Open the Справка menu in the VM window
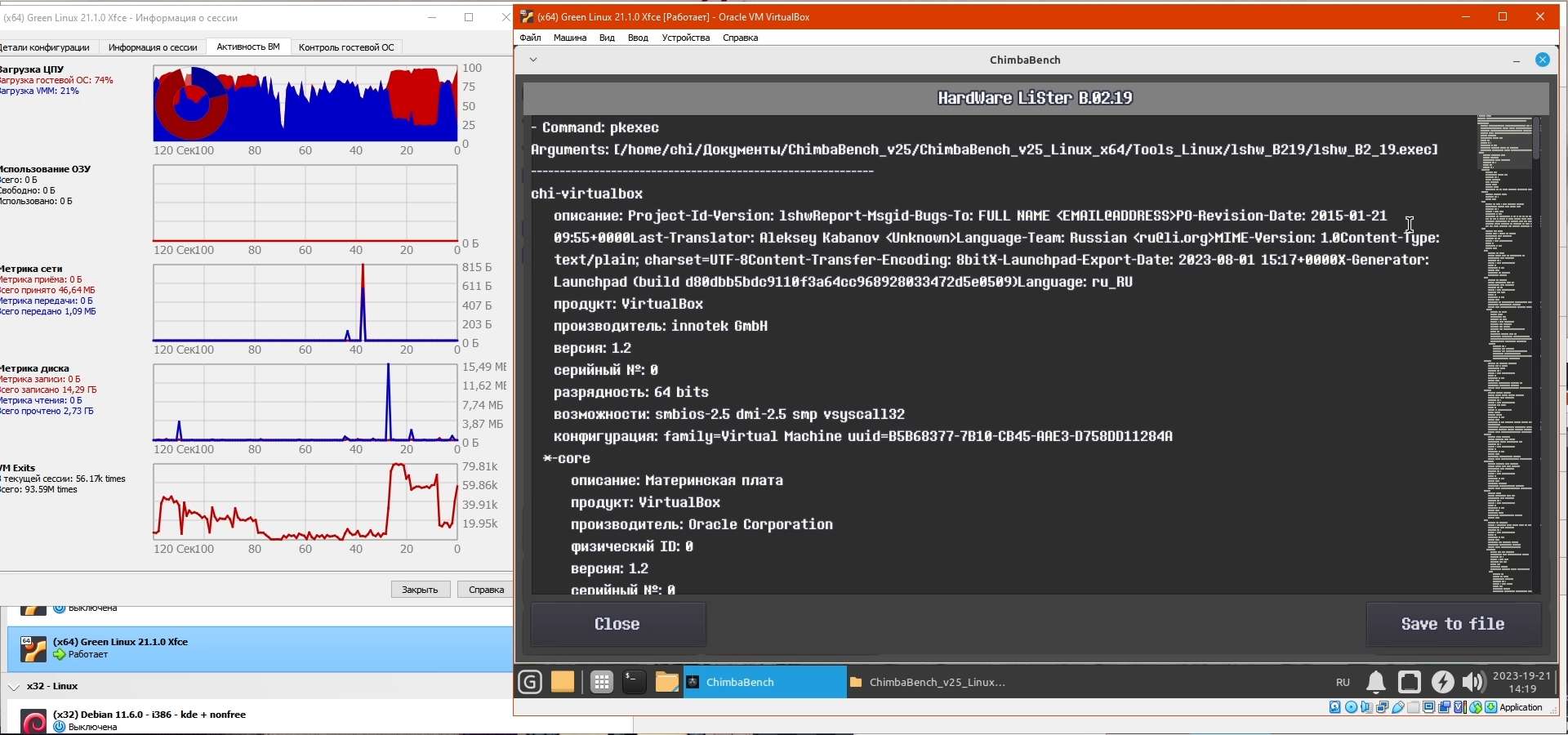This screenshot has width=1568, height=735. 741,38
